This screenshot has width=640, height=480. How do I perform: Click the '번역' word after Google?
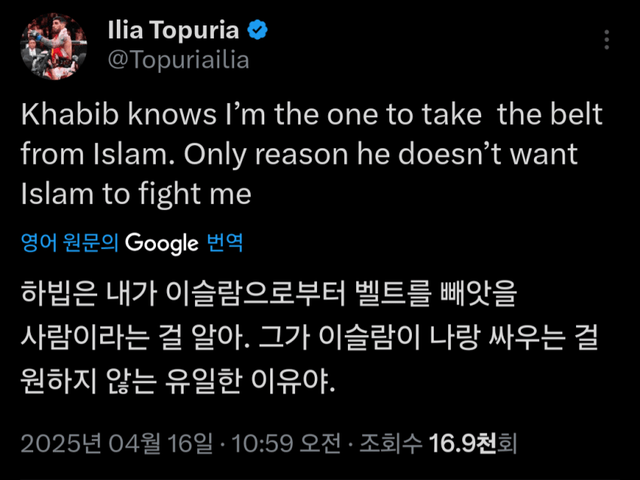[224, 242]
